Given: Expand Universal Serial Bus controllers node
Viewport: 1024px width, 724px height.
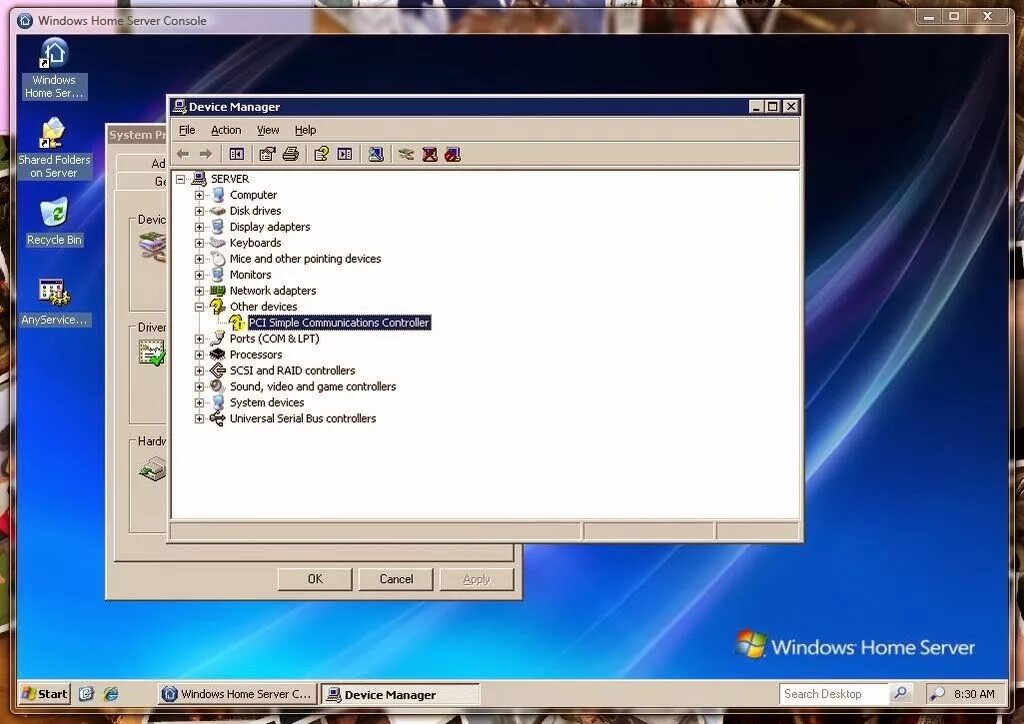Looking at the screenshot, I should pos(199,419).
